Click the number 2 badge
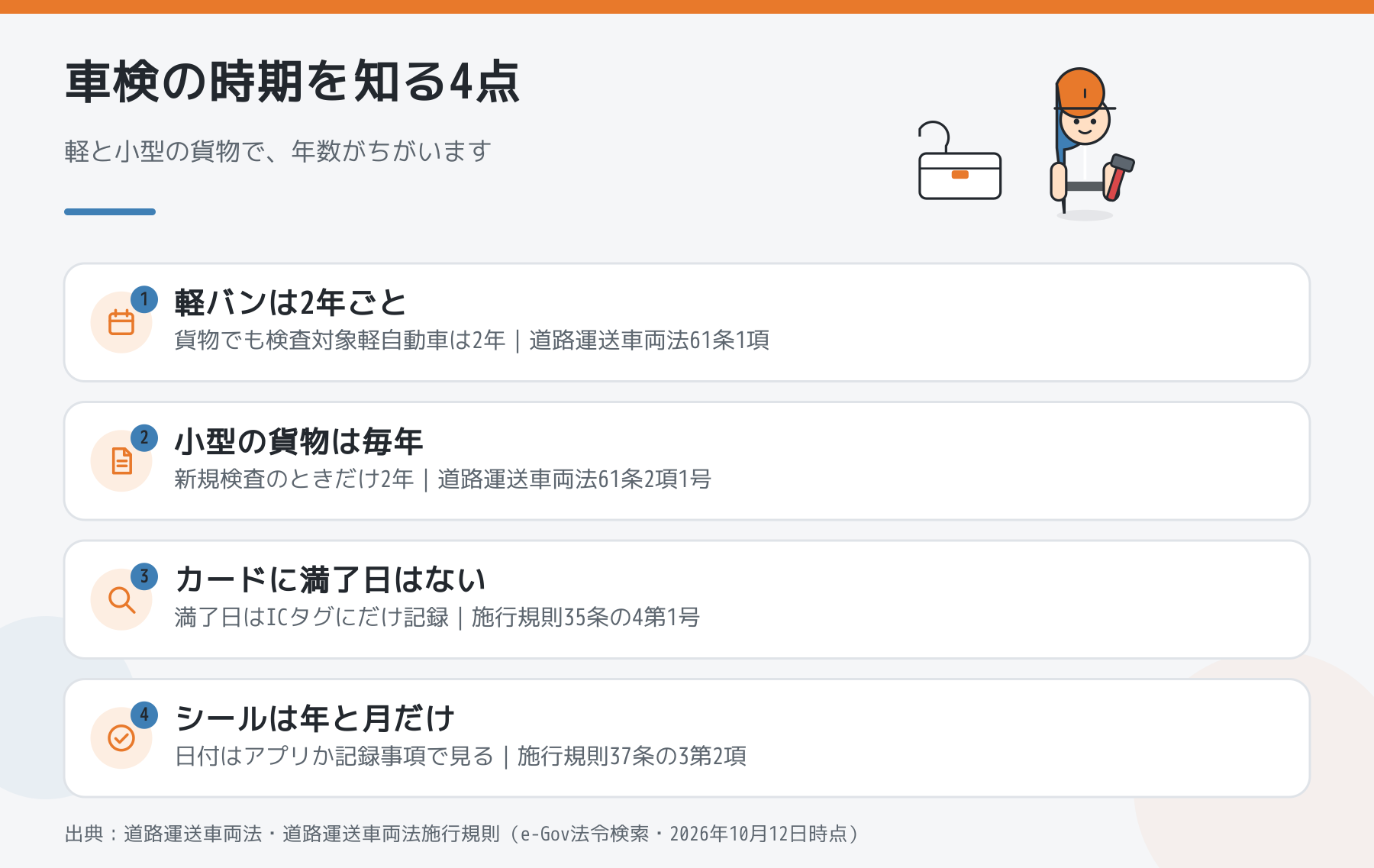 [144, 438]
